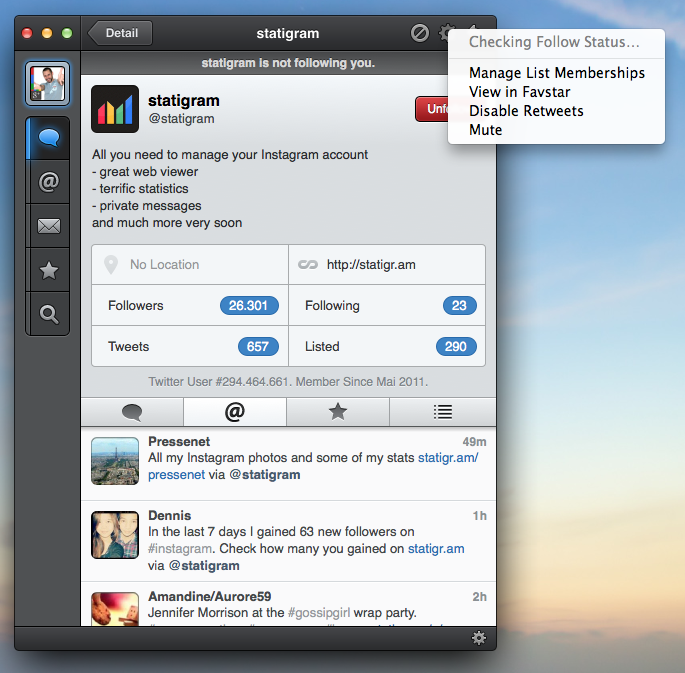Click the gear icon in title bar
The image size is (685, 673).
click(445, 33)
